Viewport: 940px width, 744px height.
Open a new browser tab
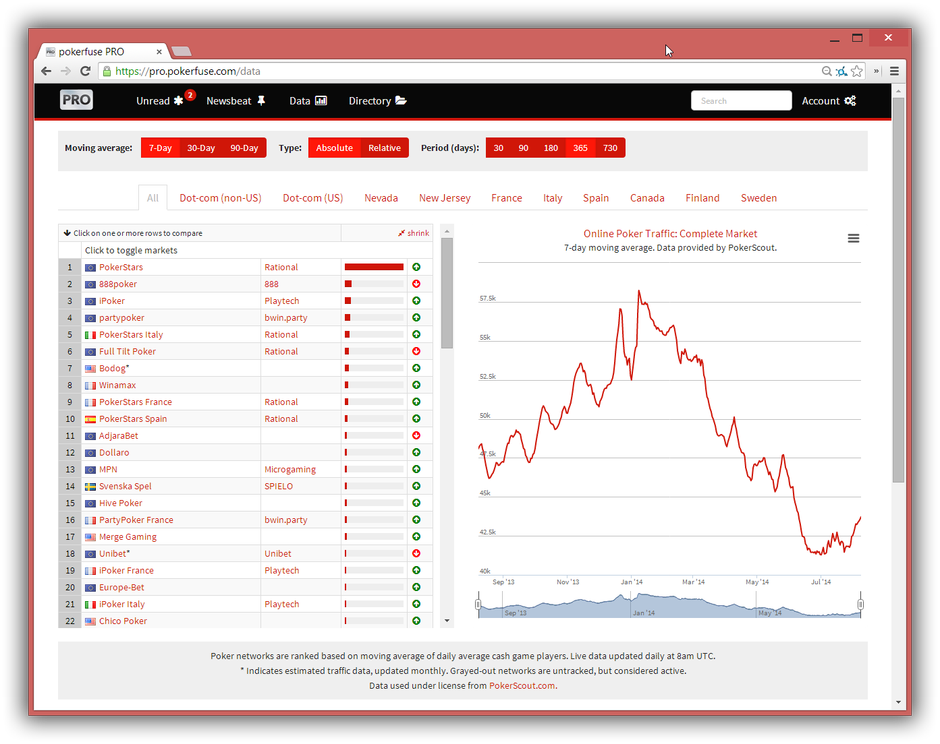point(181,52)
